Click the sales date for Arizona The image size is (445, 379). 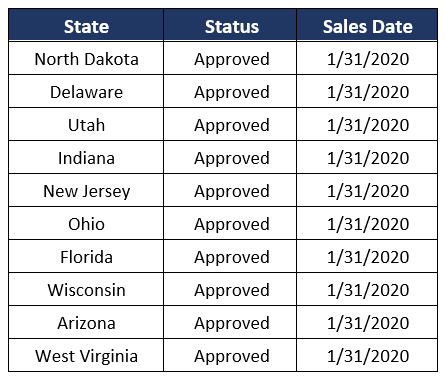pyautogui.click(x=367, y=322)
